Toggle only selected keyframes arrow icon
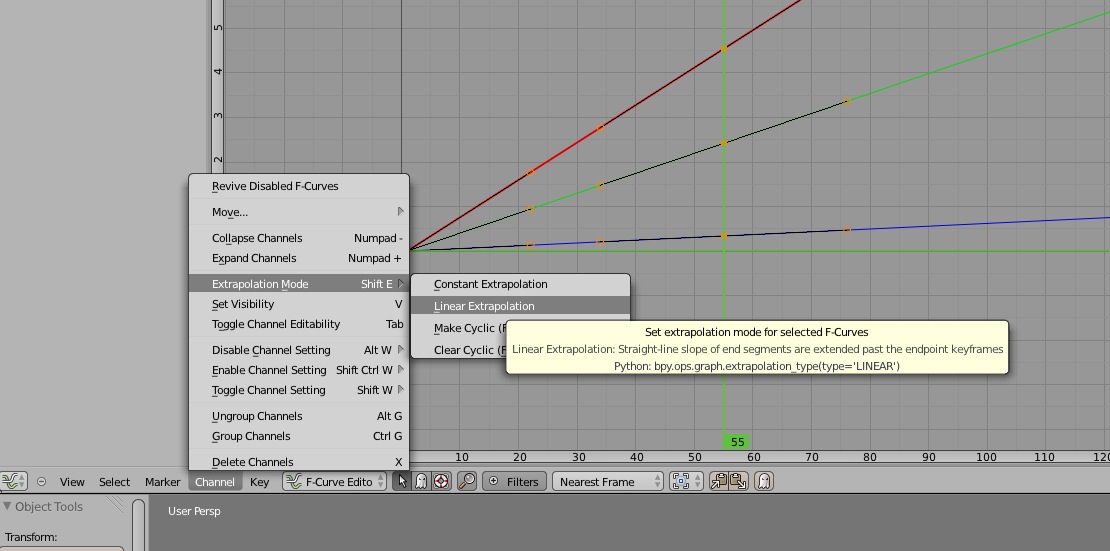Screen dimensions: 1110x551 pos(402,482)
